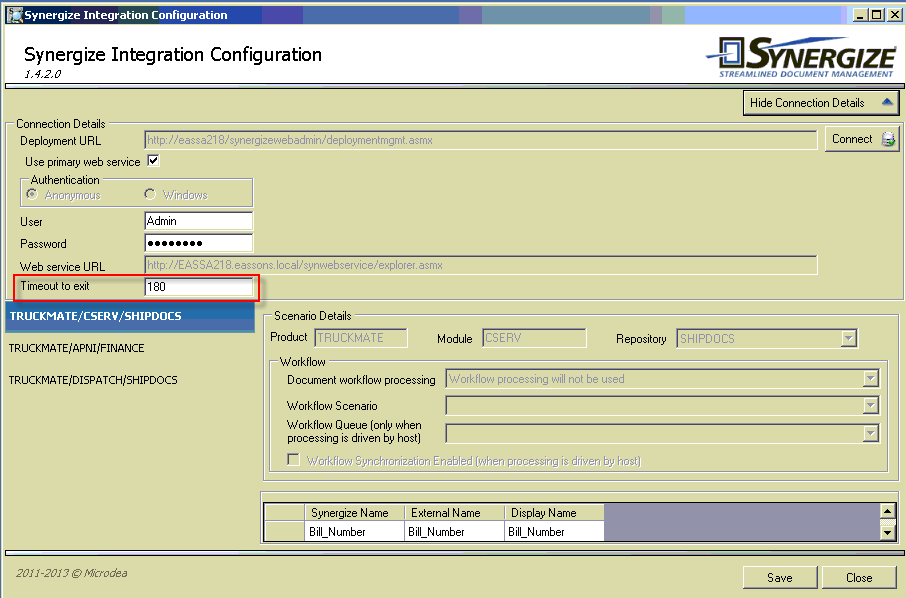The height and width of the screenshot is (598, 906).
Task: Click row header of Bill_Number row
Action: [284, 531]
